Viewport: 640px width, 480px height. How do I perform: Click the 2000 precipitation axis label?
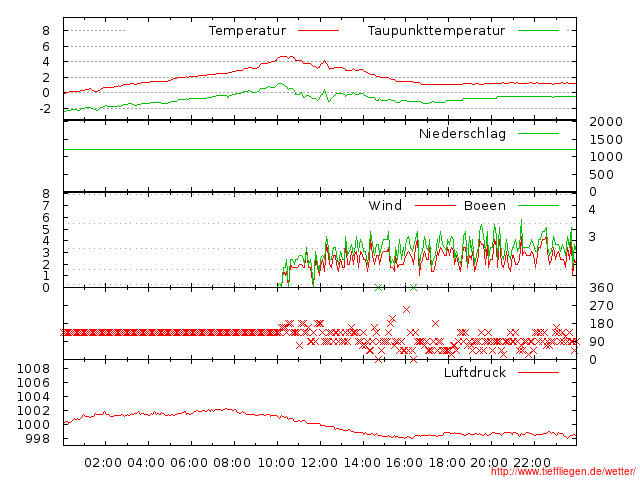click(x=606, y=122)
